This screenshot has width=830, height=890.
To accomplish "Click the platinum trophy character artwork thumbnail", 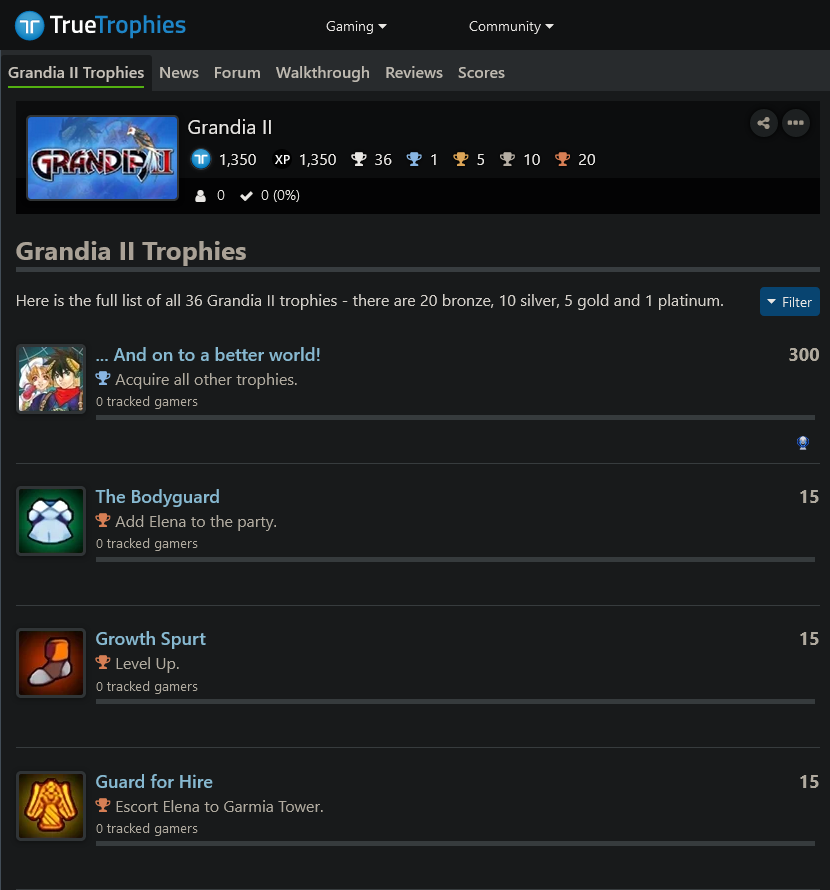I will 51,379.
